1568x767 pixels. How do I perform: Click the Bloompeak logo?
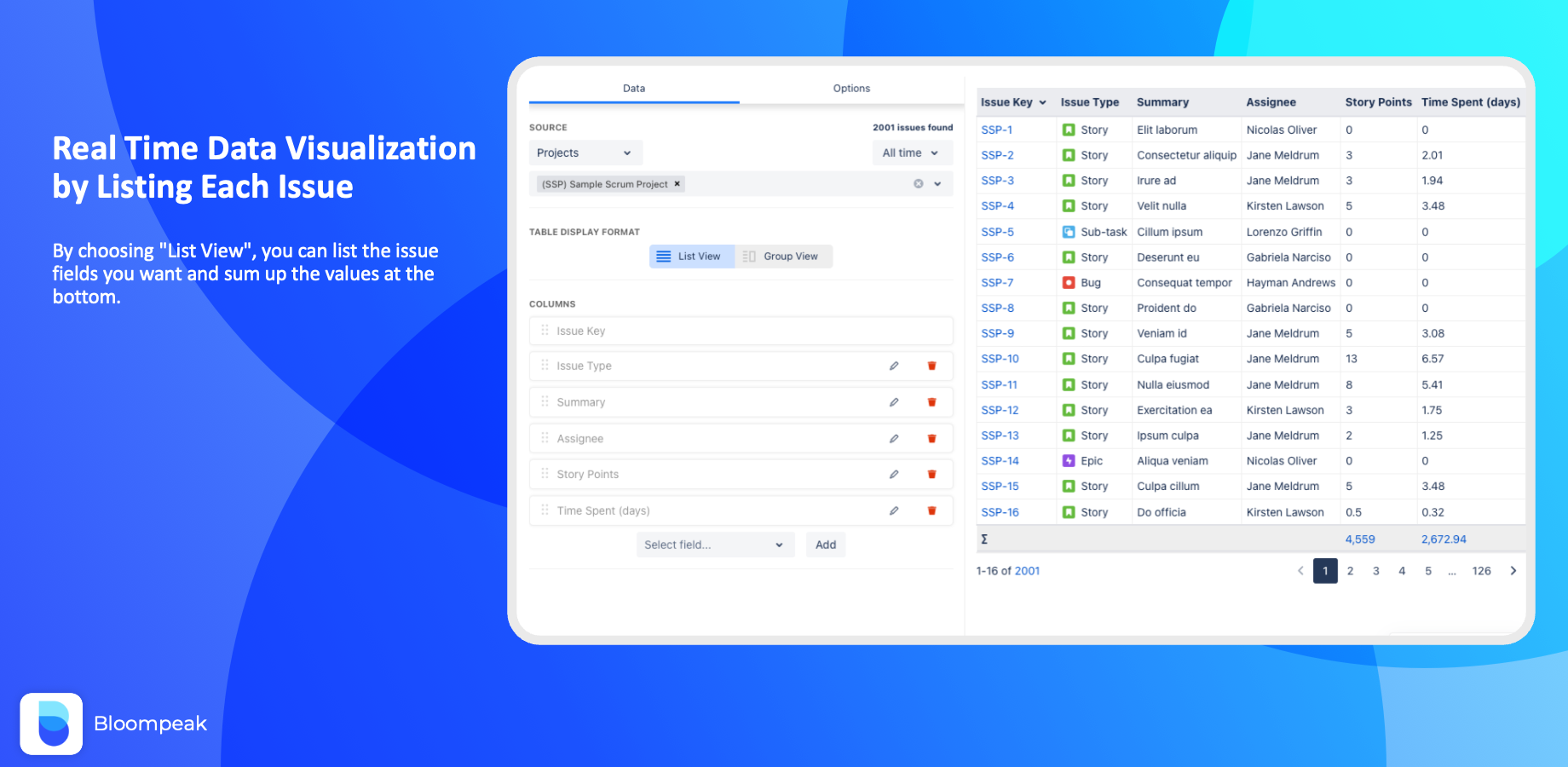[x=51, y=724]
